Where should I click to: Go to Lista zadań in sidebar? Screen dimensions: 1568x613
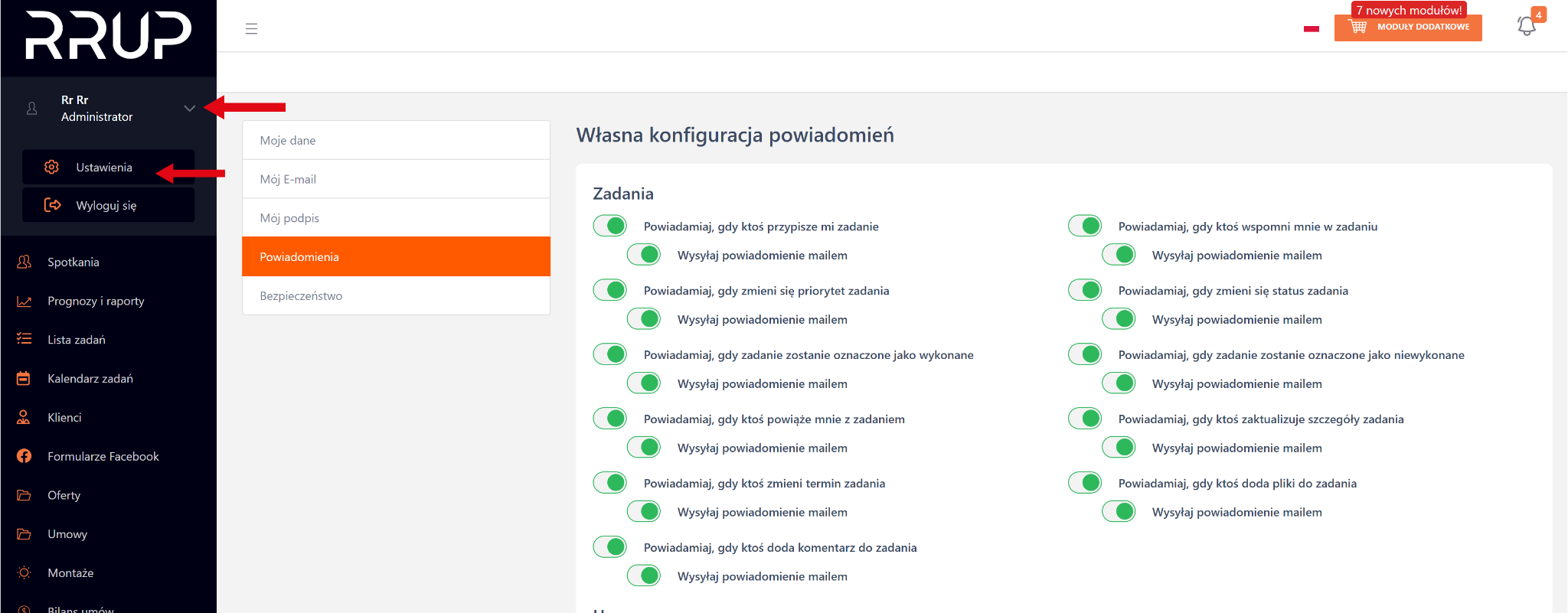tap(77, 339)
